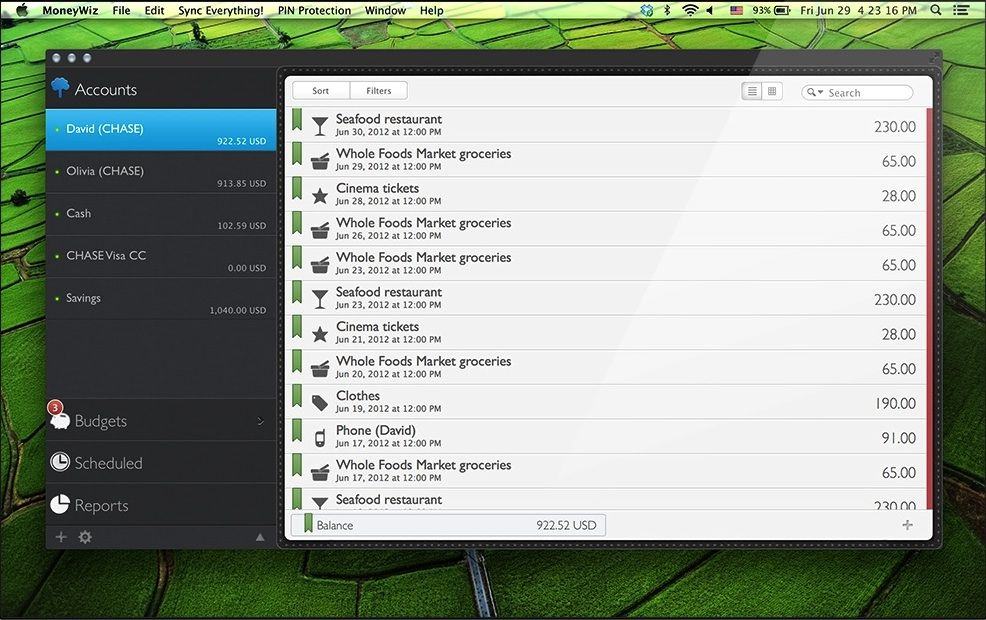Collapse sidebar with the triangle arrow

coord(260,537)
